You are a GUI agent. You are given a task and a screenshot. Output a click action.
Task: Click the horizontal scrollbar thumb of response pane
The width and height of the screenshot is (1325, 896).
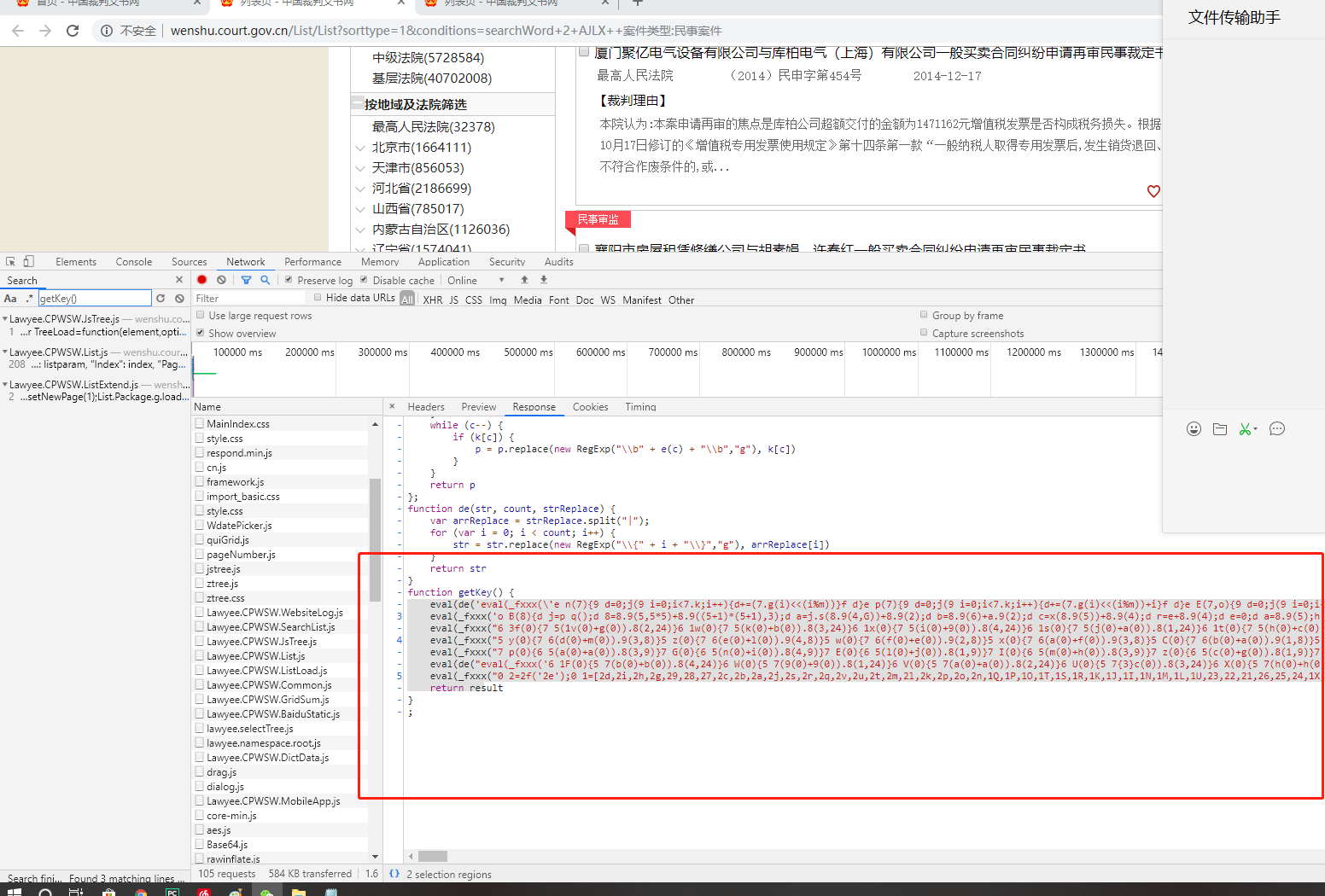[433, 856]
